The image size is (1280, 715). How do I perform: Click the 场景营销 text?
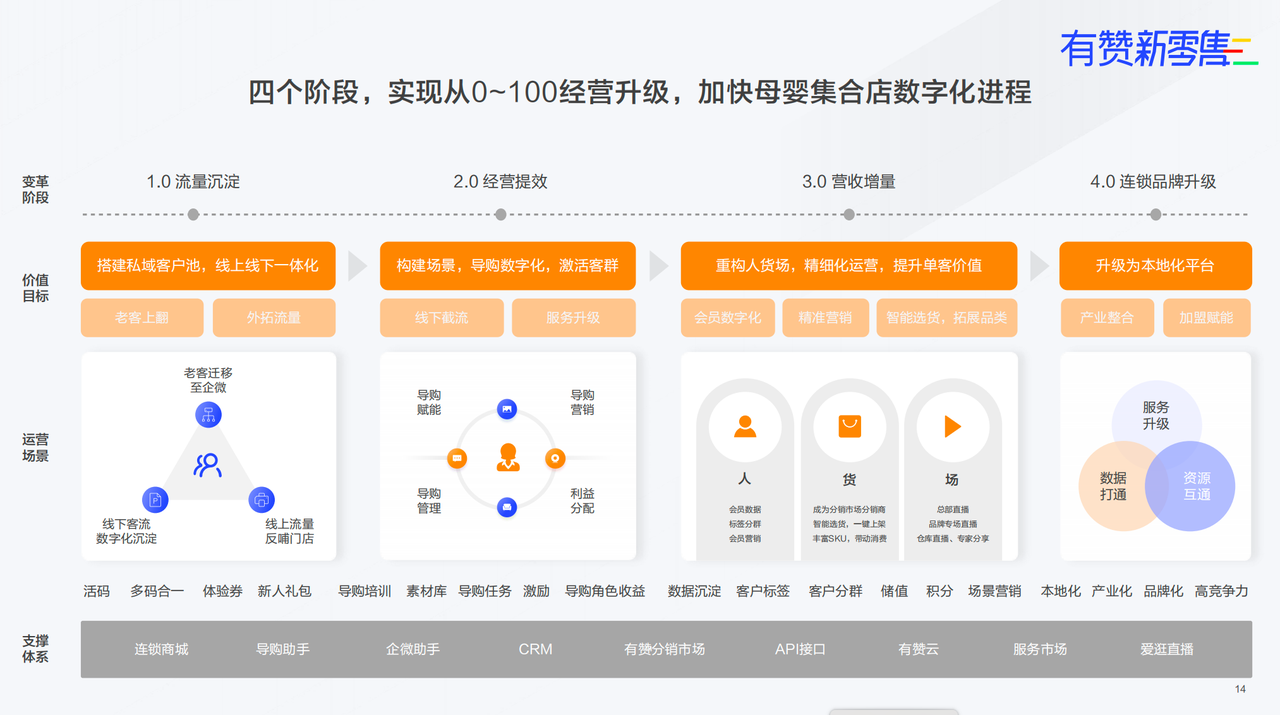994,591
